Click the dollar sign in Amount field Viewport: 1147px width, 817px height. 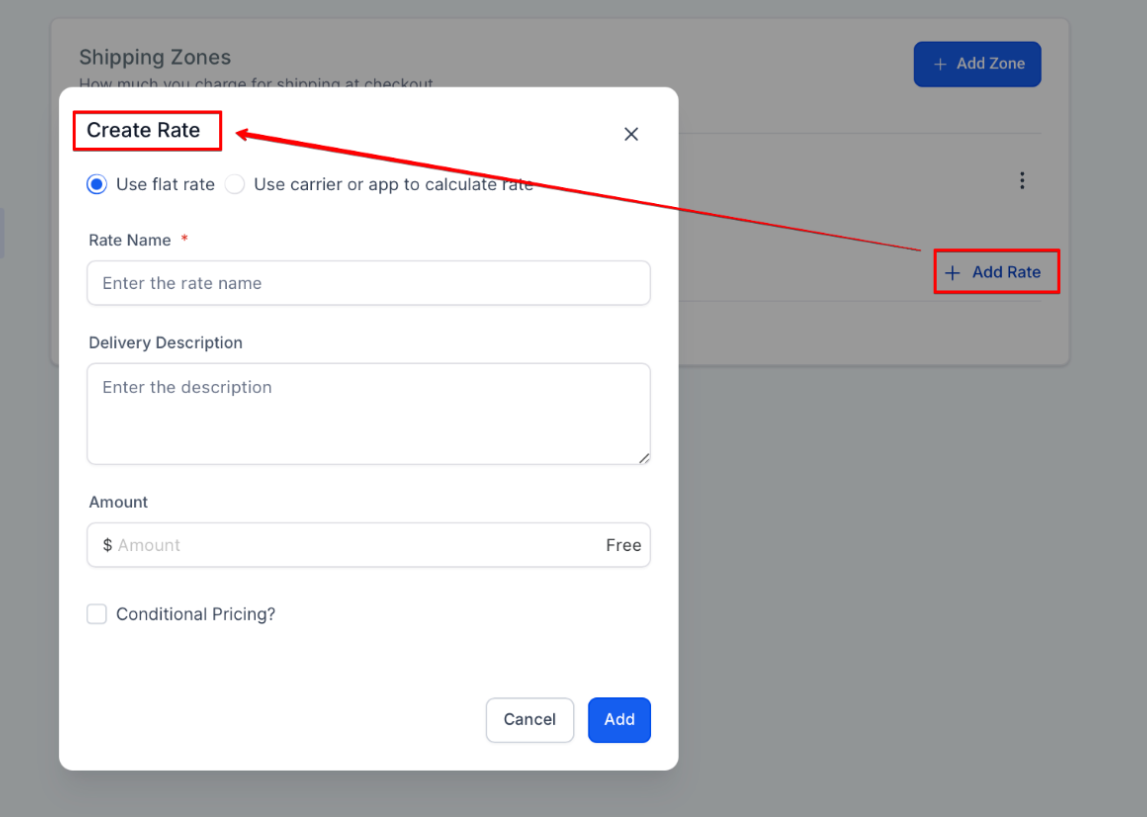[x=107, y=545]
